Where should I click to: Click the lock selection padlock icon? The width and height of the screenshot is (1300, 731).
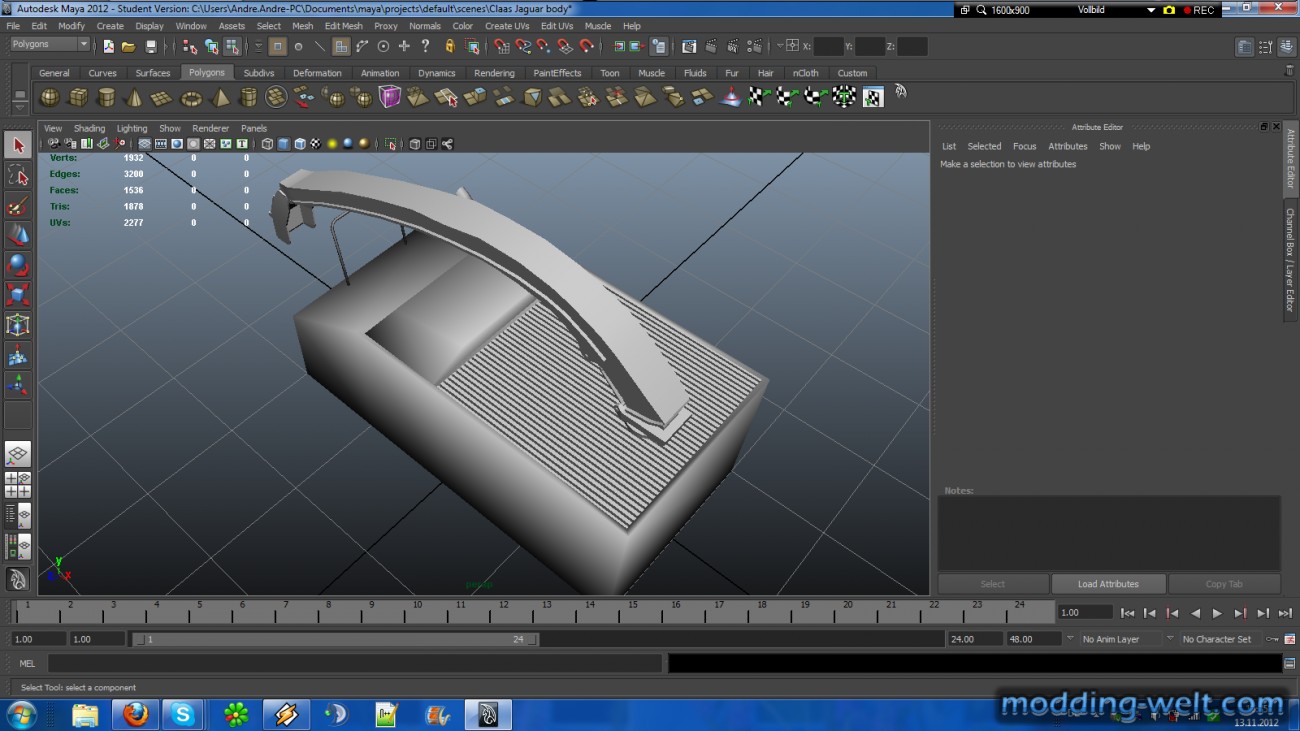(x=450, y=46)
